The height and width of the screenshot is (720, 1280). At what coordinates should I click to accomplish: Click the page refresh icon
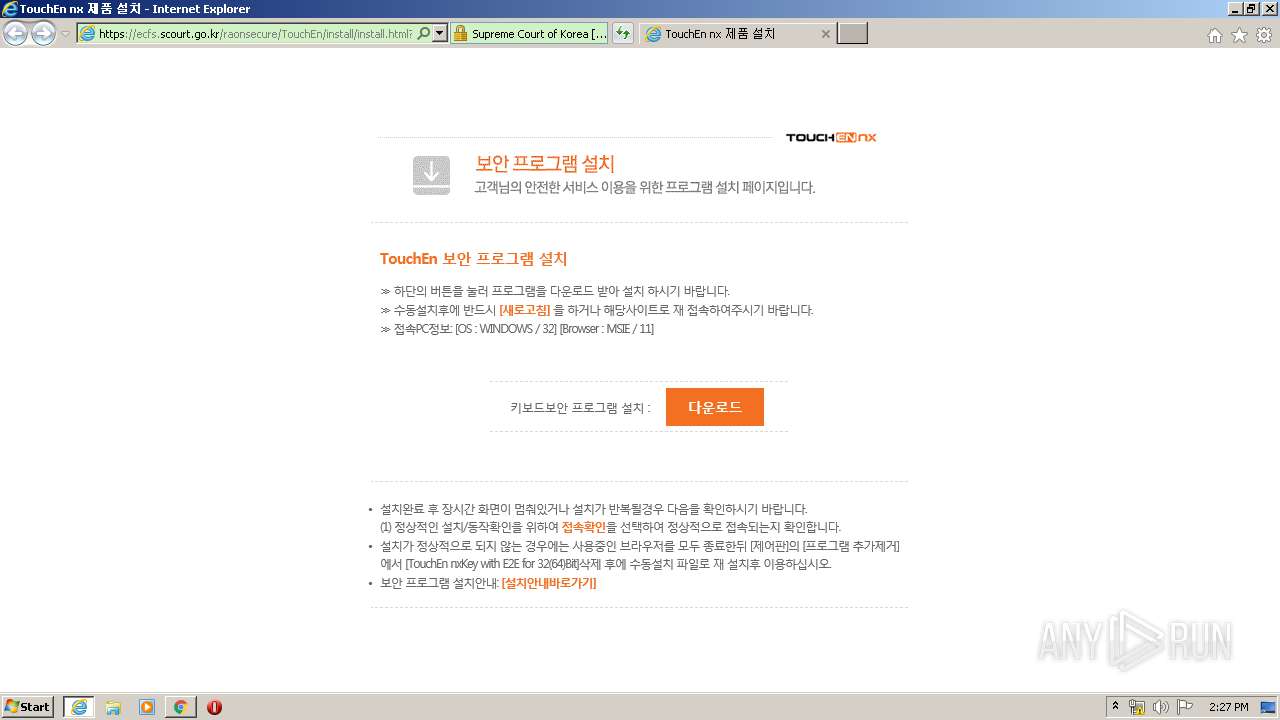coord(623,34)
